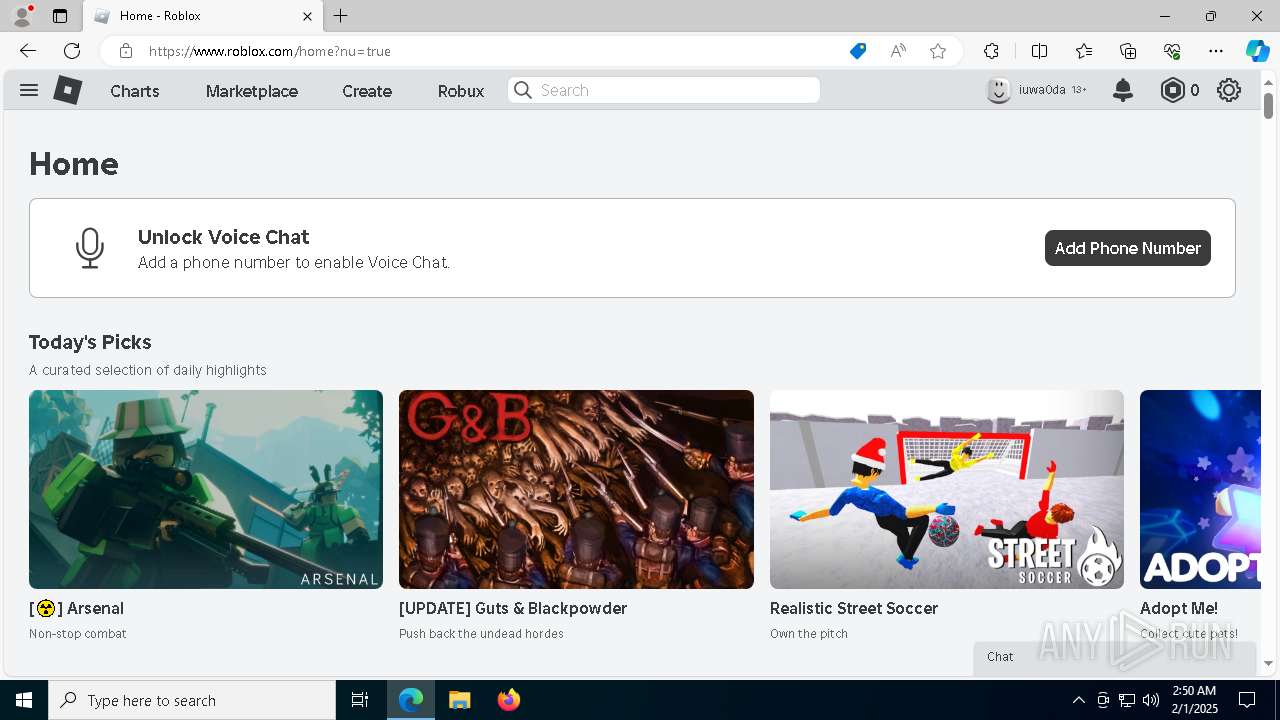
Task: Open the Favorites list
Action: point(1084,51)
